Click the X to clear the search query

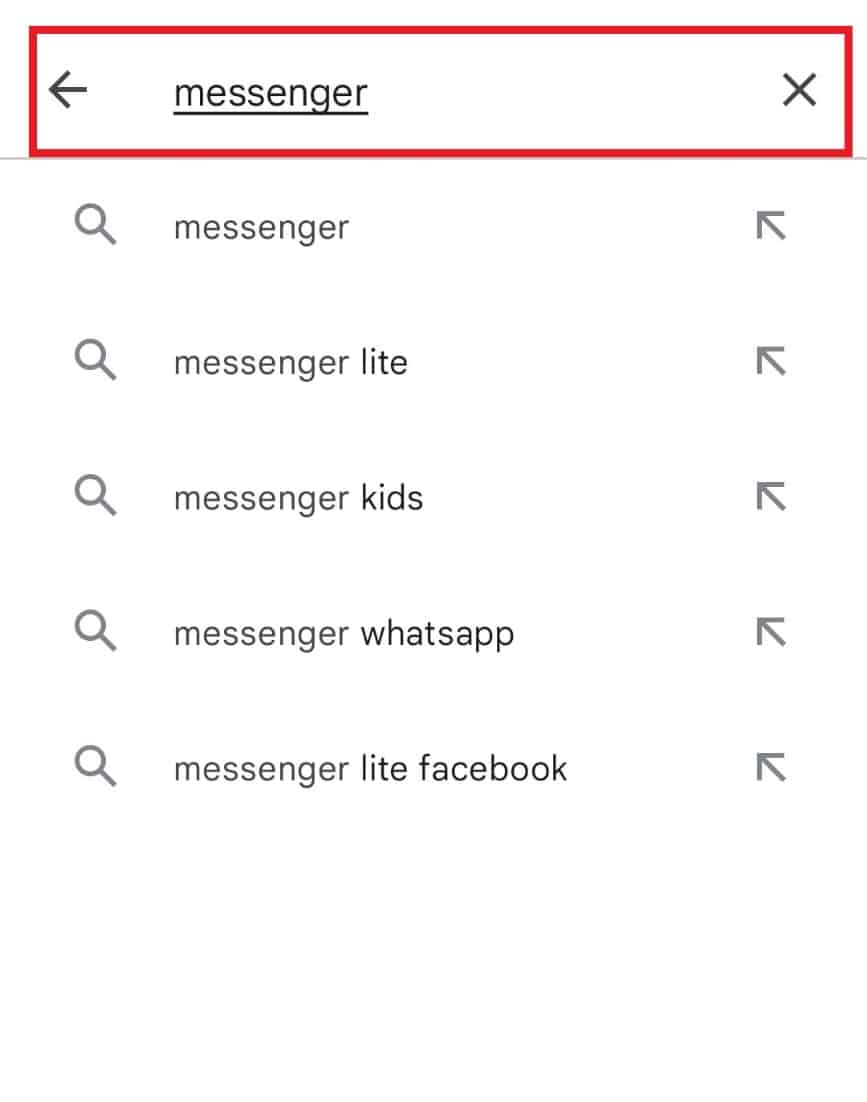799,89
